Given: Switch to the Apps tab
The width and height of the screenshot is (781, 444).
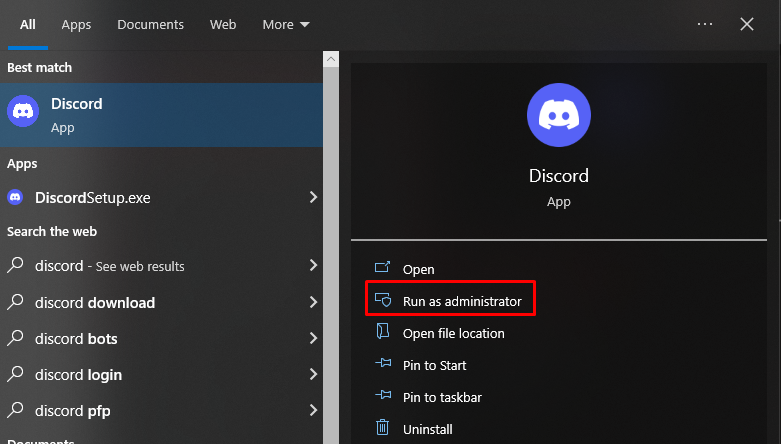Looking at the screenshot, I should 76,24.
